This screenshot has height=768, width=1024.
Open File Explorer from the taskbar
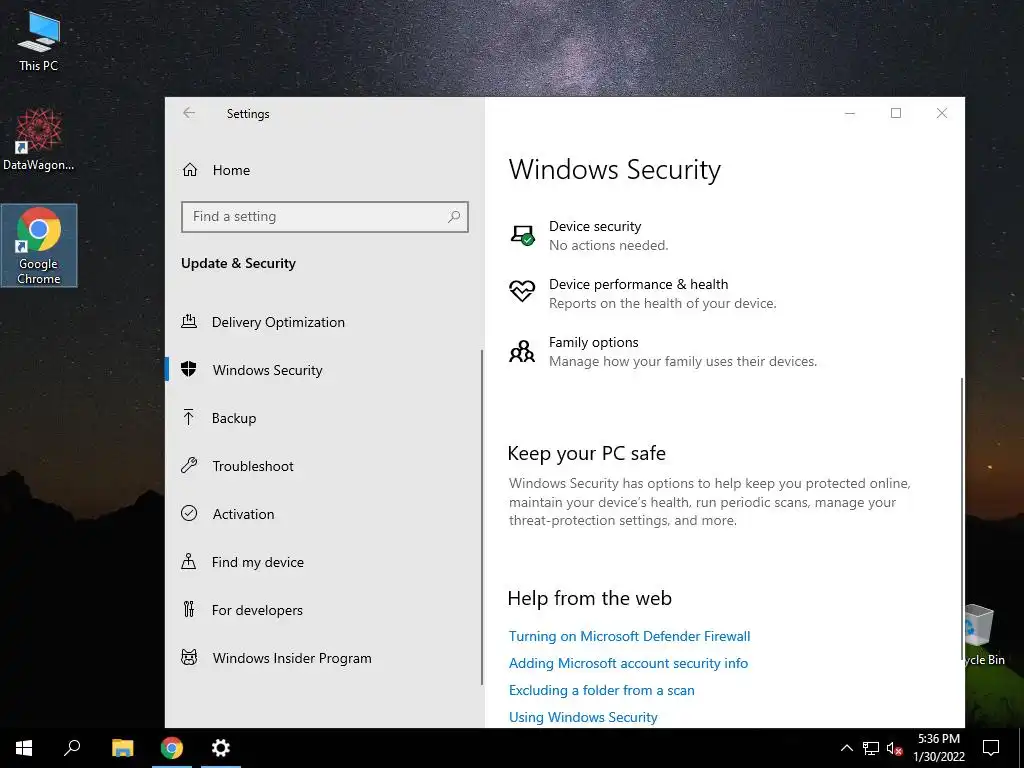coord(122,748)
